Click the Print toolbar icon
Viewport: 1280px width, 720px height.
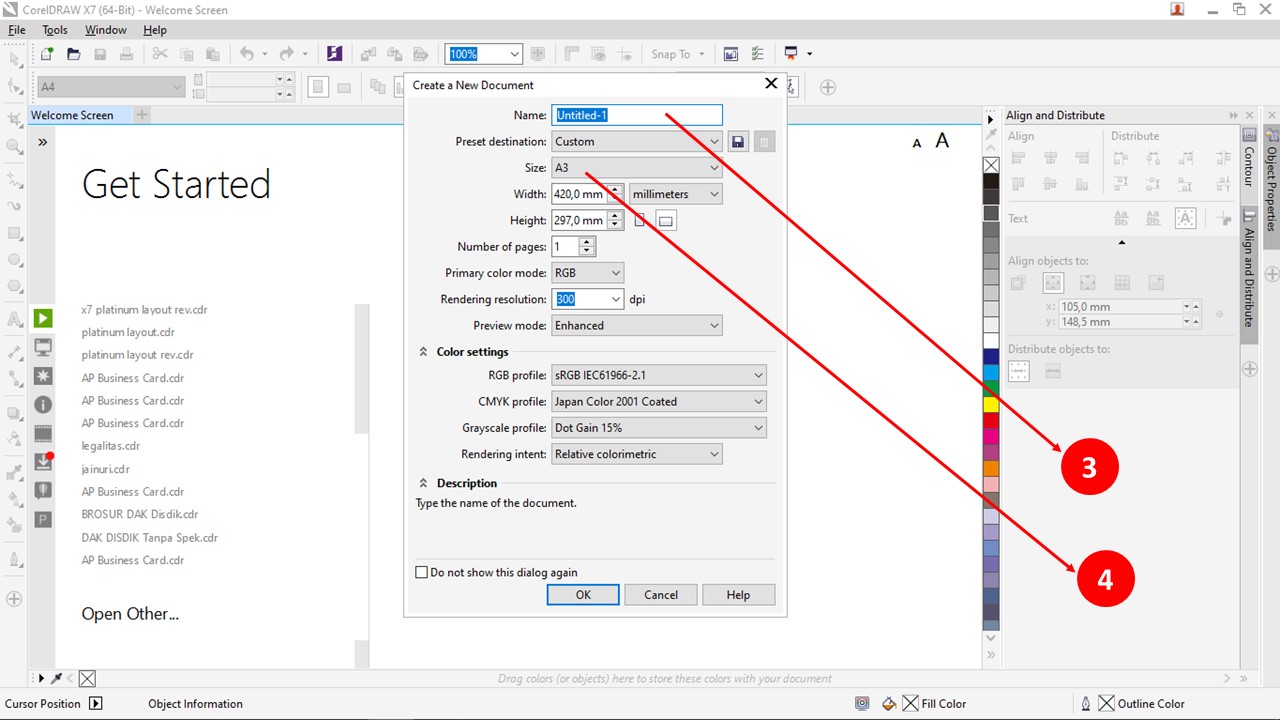tap(127, 54)
